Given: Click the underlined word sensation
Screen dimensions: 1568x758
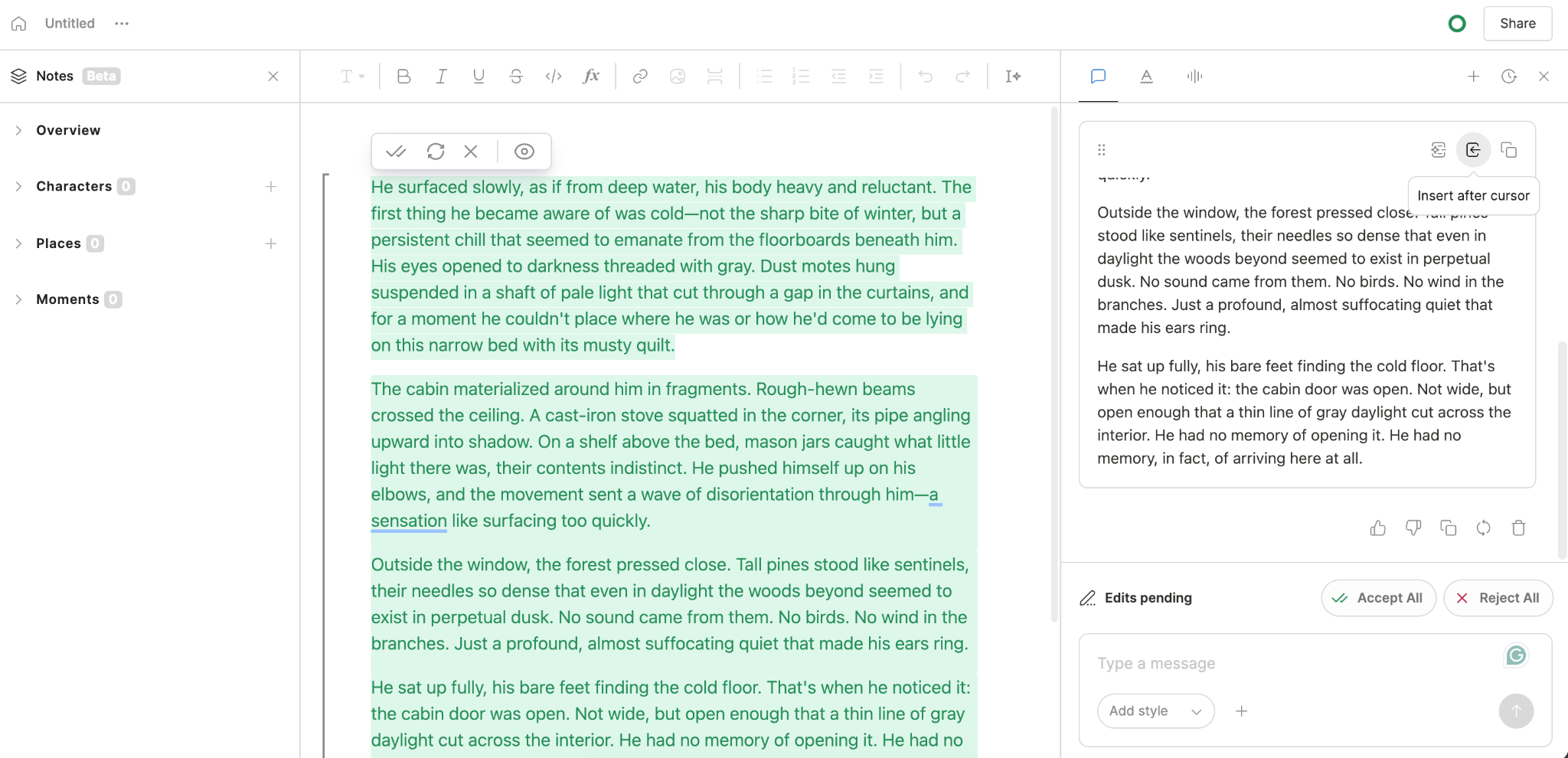Looking at the screenshot, I should coord(409,521).
